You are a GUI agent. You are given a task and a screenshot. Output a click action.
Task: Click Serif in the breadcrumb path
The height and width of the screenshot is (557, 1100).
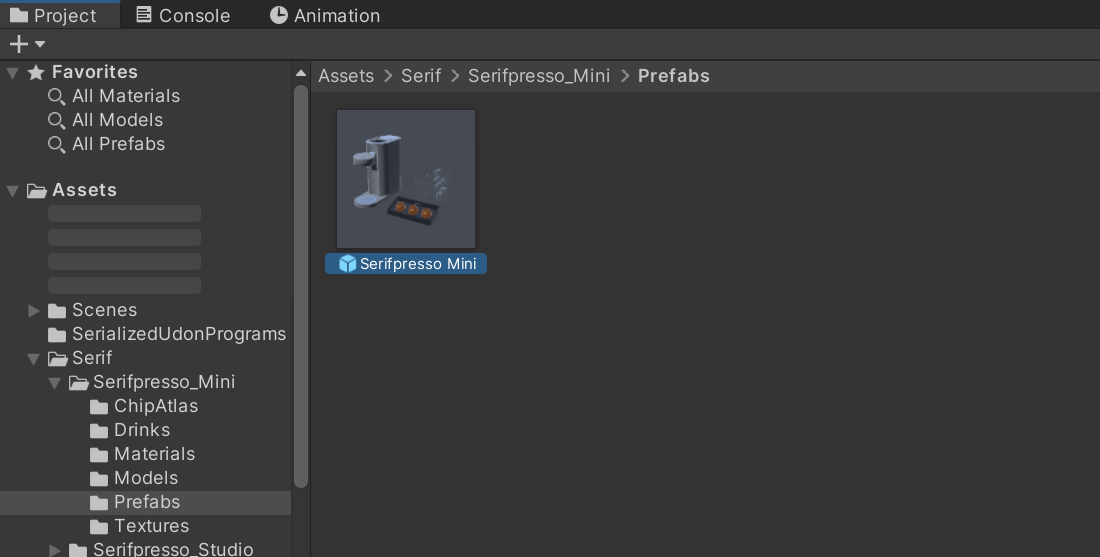coord(421,76)
